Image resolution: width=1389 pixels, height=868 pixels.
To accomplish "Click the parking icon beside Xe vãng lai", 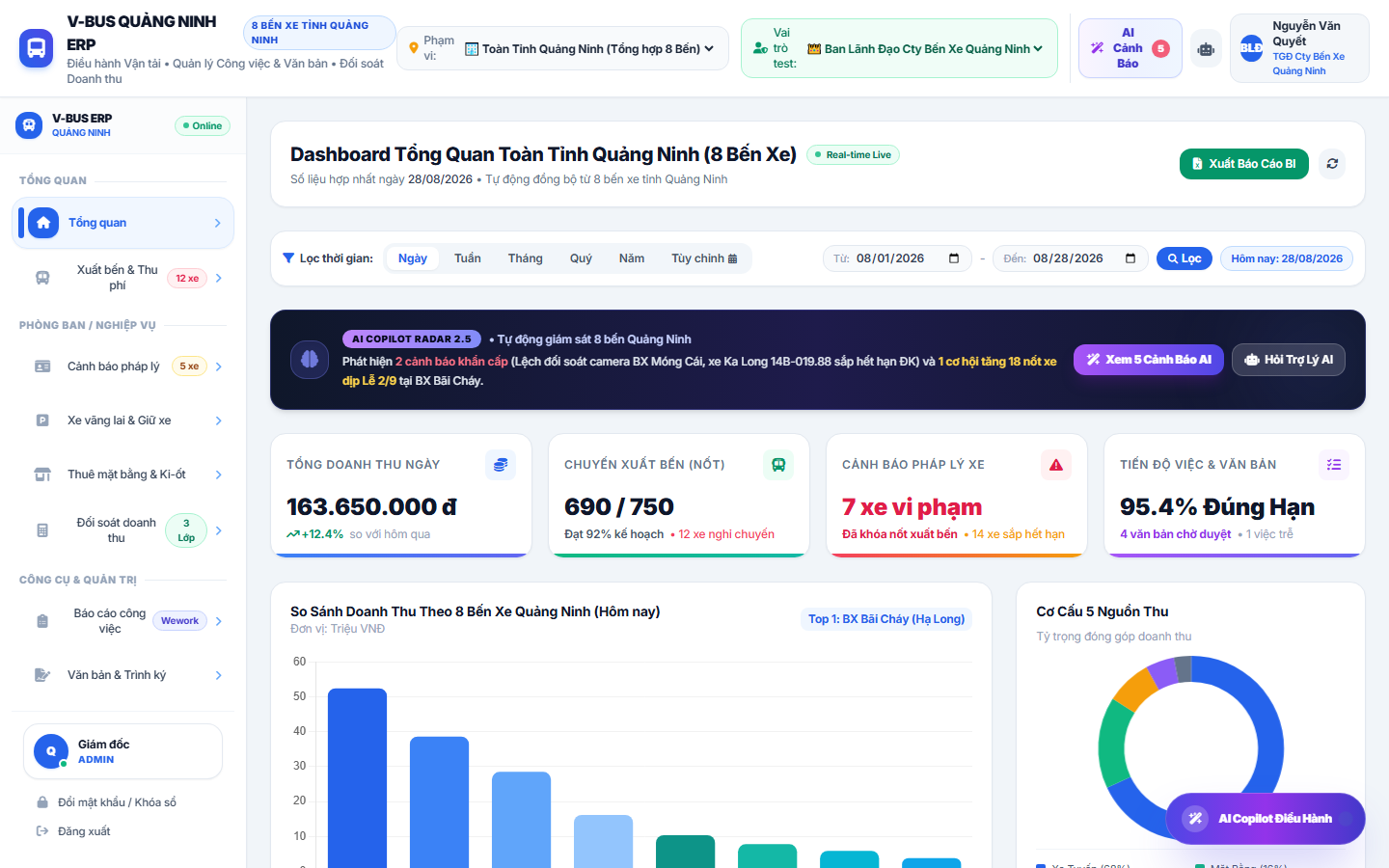I will (x=42, y=420).
